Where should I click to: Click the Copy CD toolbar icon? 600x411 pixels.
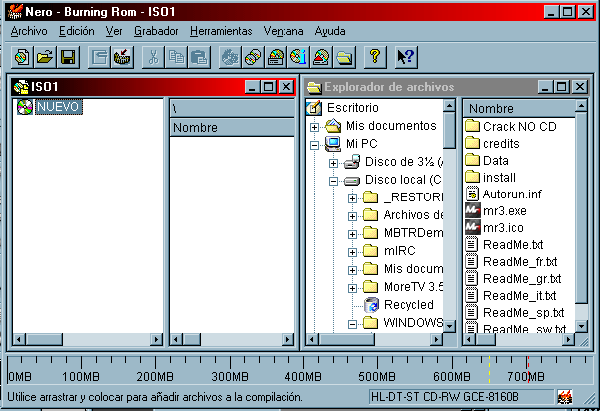coord(253,57)
